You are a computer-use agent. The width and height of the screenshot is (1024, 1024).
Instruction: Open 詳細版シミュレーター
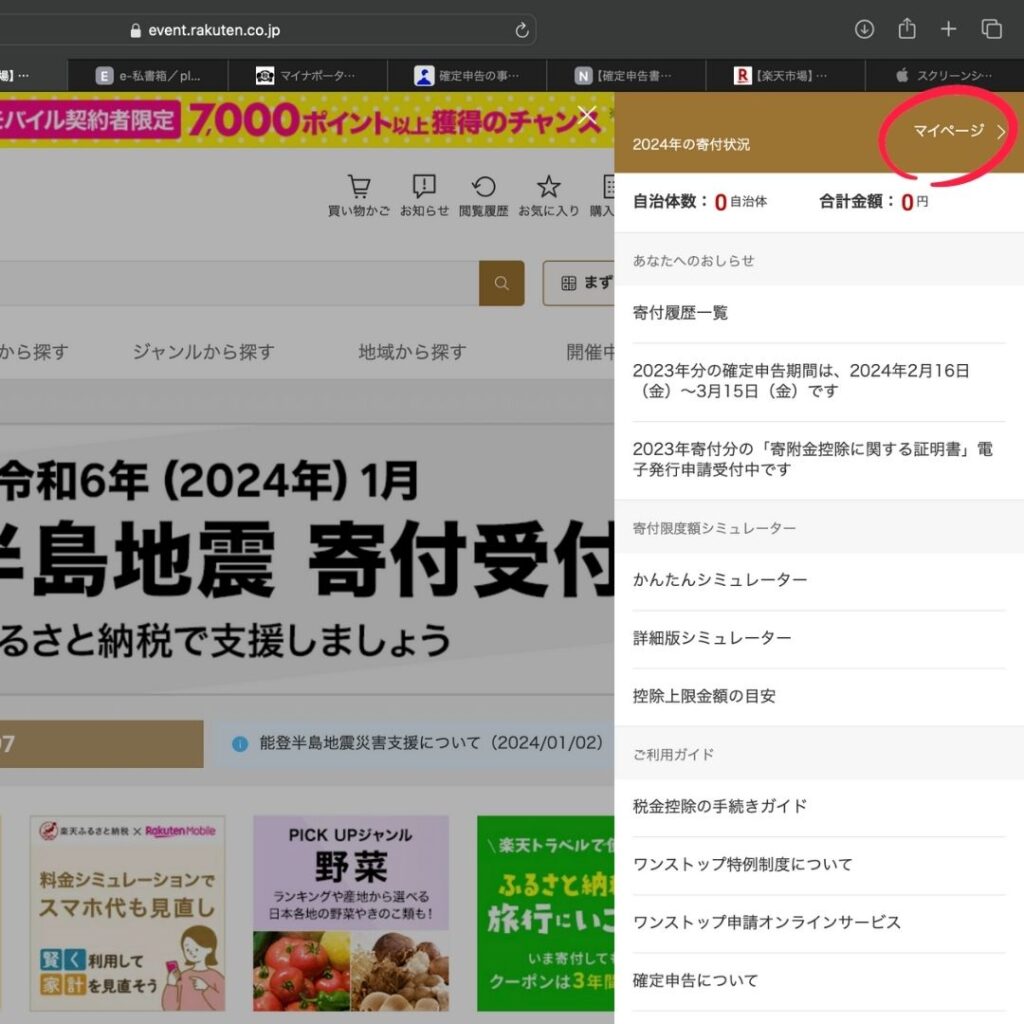click(819, 638)
